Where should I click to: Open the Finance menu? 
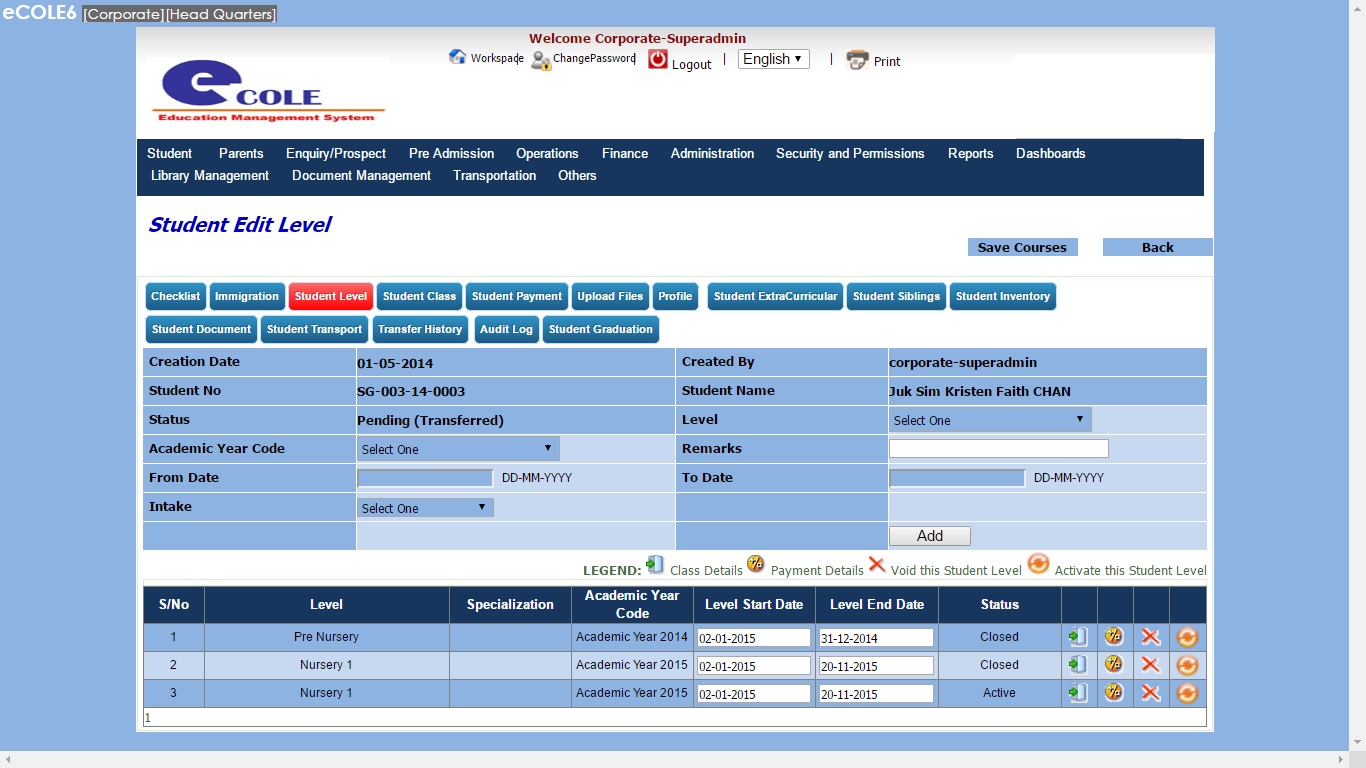[x=624, y=153]
